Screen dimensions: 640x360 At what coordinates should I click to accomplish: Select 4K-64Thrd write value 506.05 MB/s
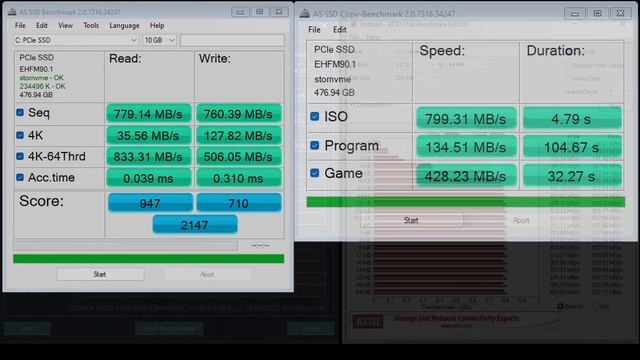(238, 157)
